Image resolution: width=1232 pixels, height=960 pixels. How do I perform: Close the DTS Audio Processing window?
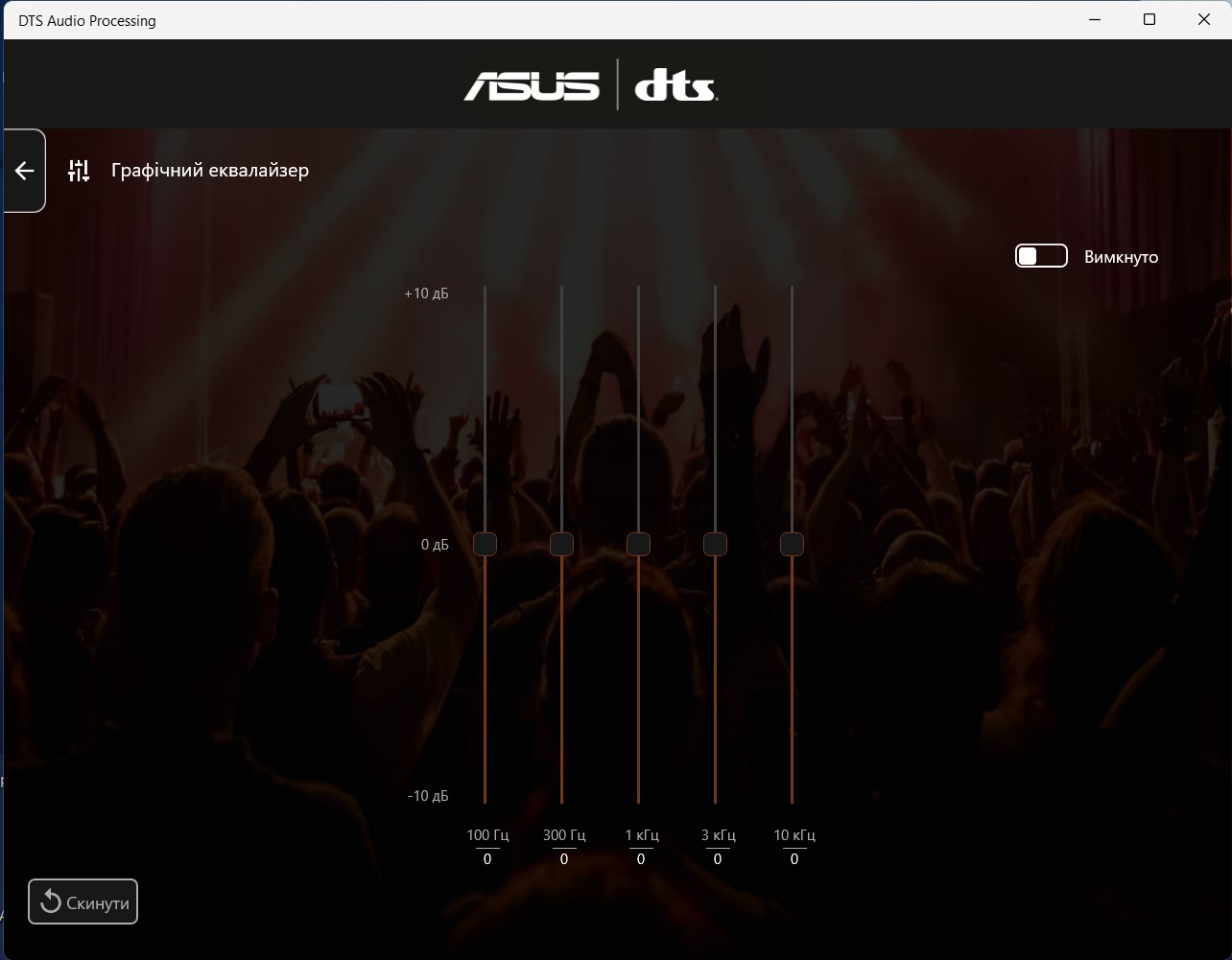click(1204, 19)
